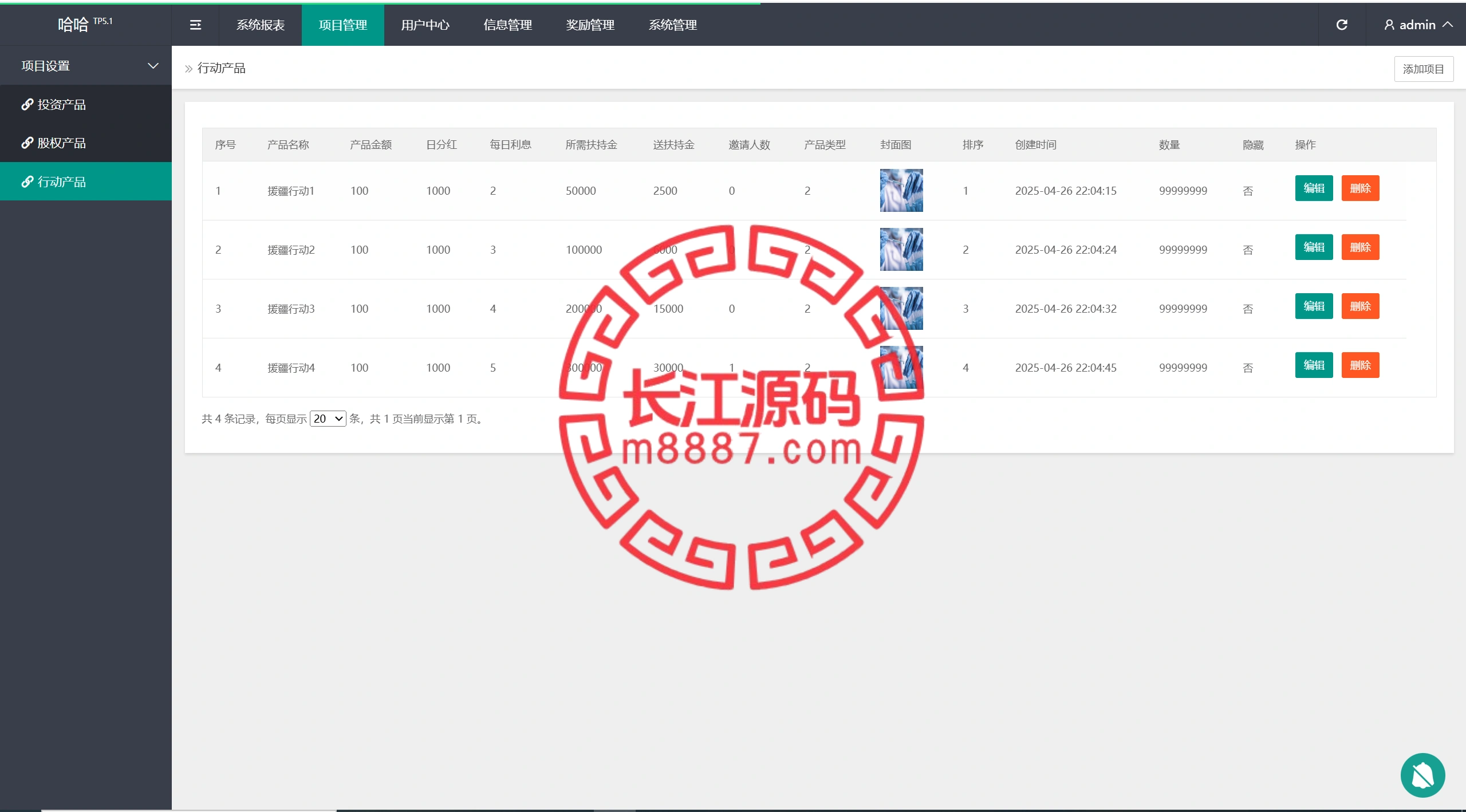Edit the 援疆行动2 row

pos(1314,247)
